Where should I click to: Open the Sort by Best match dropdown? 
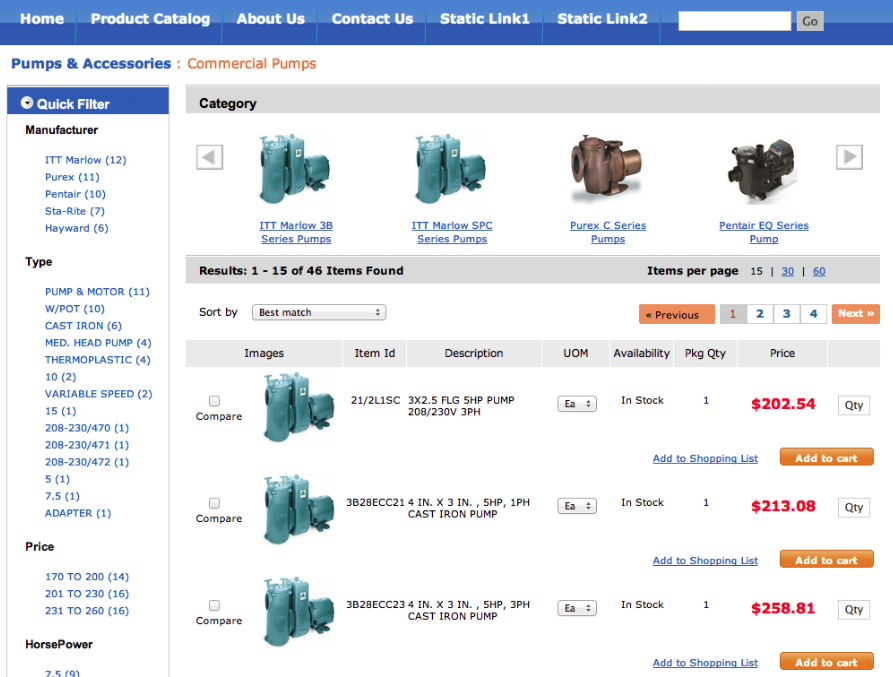point(319,312)
